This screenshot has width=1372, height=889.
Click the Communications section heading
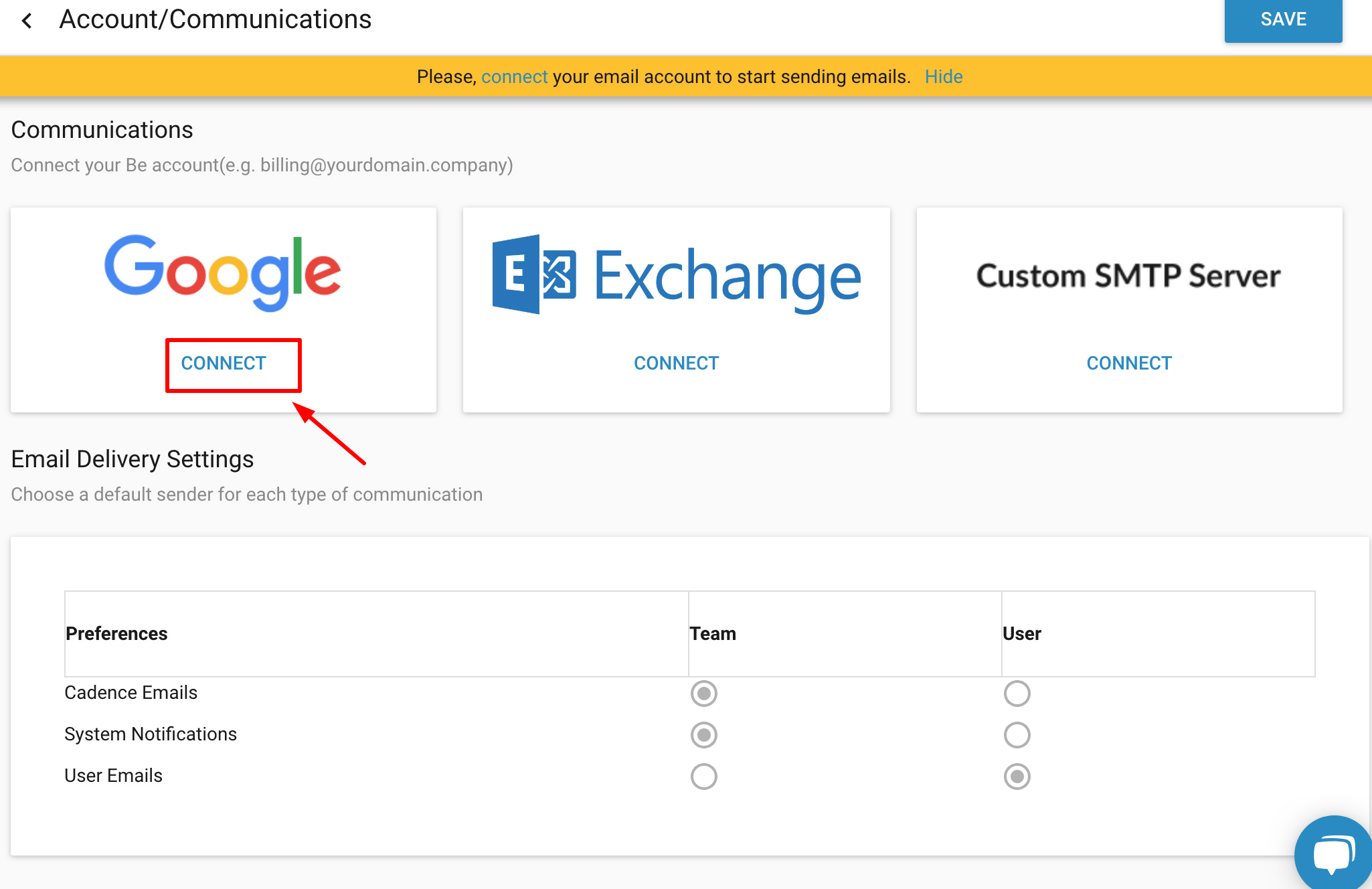(x=102, y=130)
